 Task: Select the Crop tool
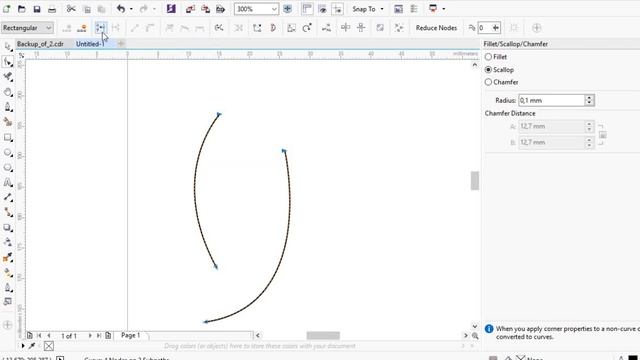pos(8,77)
